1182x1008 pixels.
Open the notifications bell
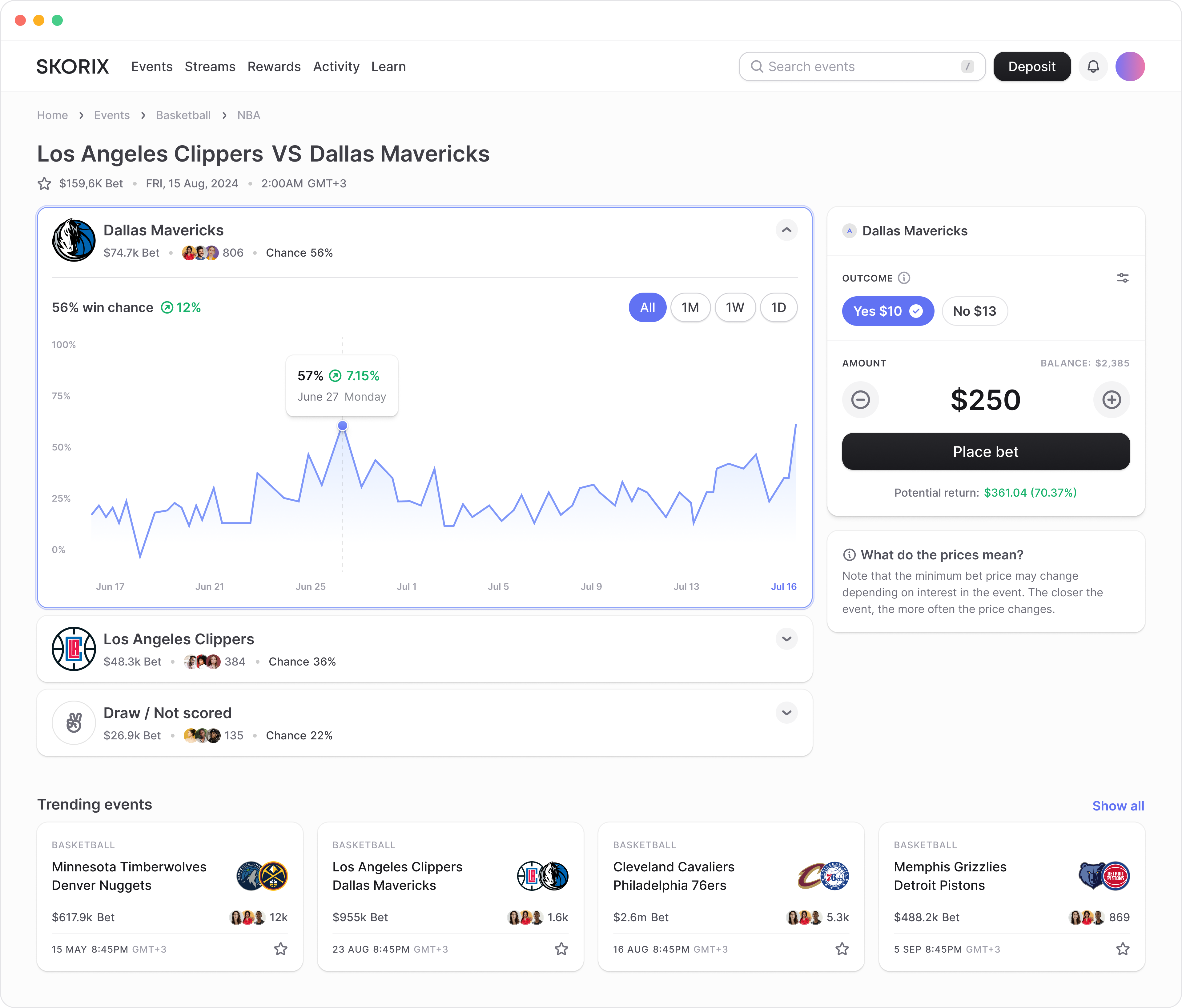(1092, 67)
